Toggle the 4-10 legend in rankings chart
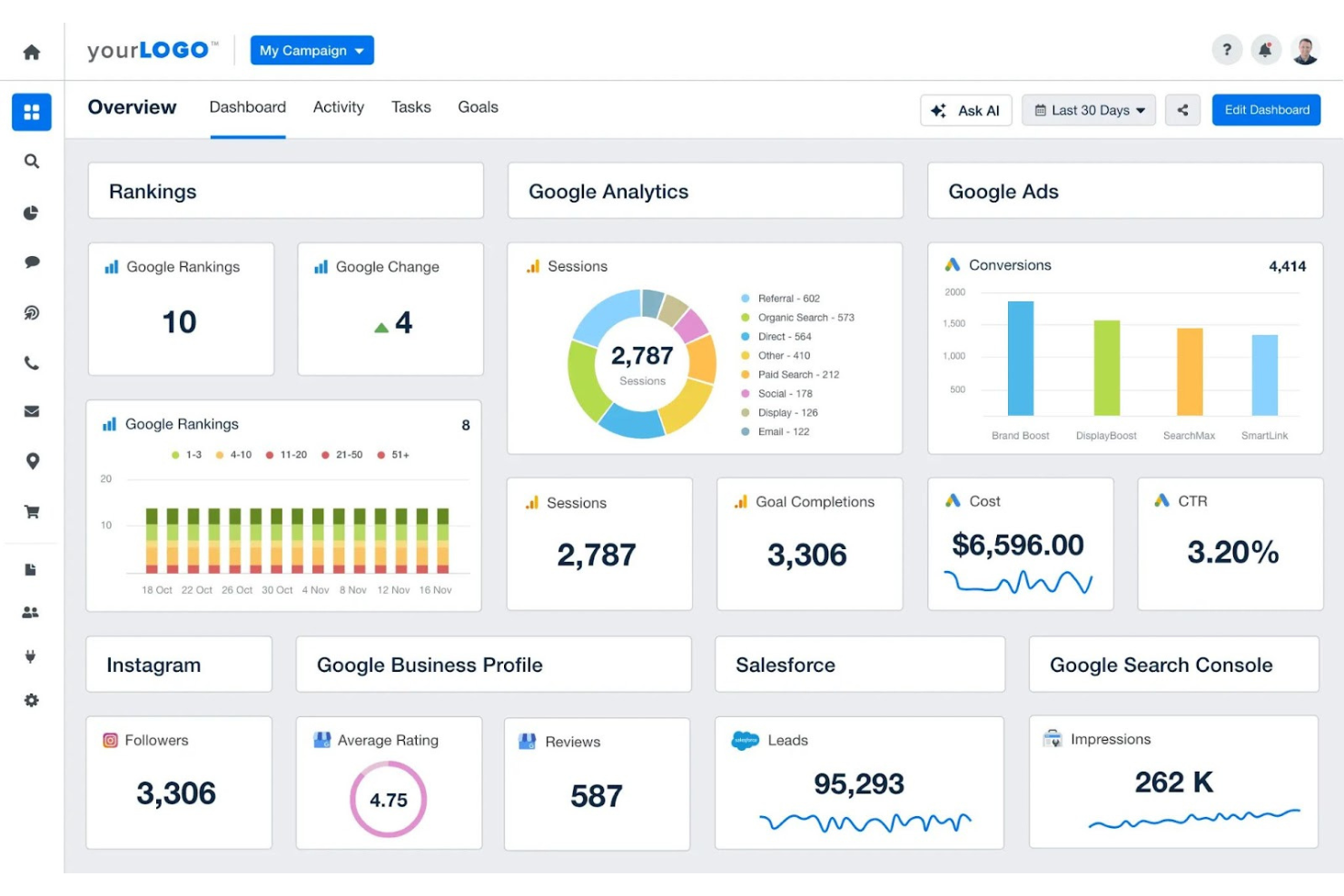This screenshot has height=896, width=1344. pyautogui.click(x=233, y=455)
